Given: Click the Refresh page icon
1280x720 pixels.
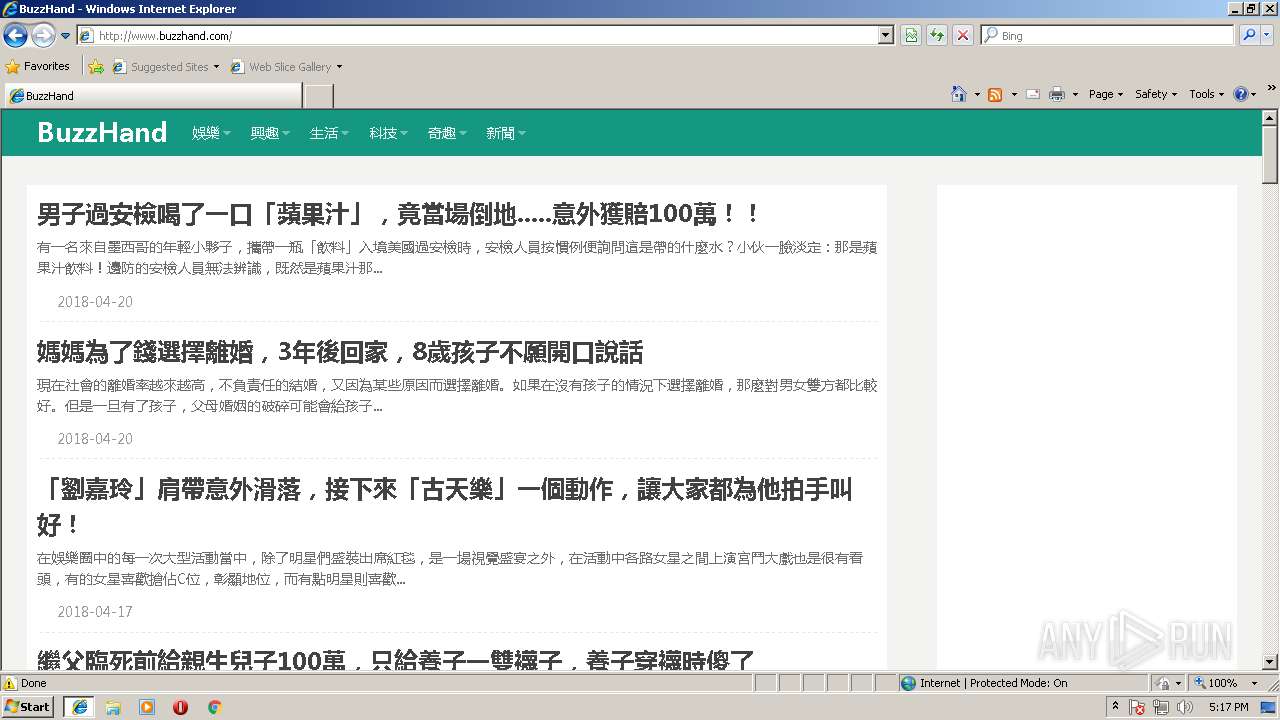Looking at the screenshot, I should click(x=937, y=35).
